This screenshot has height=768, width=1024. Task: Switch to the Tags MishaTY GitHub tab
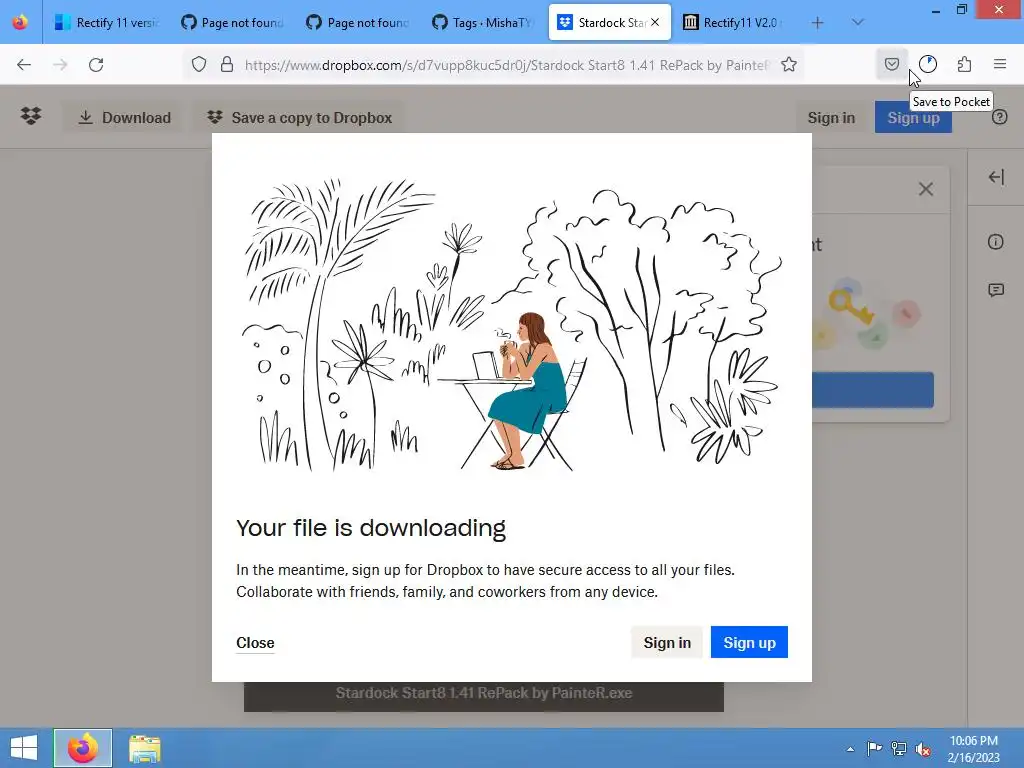pyautogui.click(x=483, y=23)
